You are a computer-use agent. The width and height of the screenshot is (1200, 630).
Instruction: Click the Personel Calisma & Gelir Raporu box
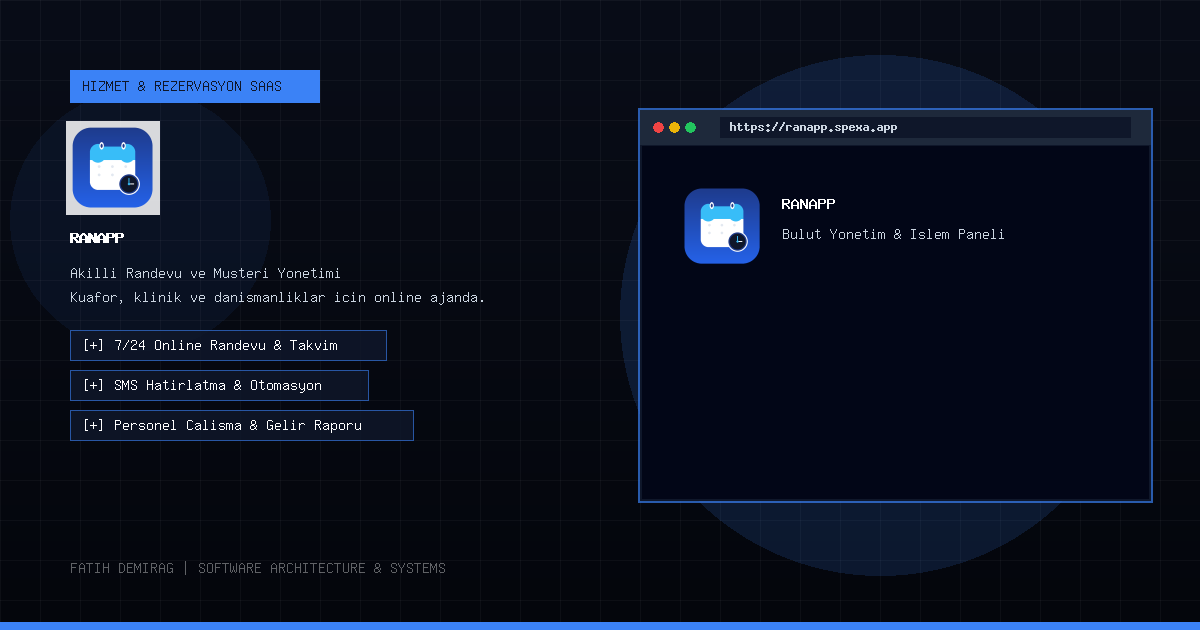(242, 425)
